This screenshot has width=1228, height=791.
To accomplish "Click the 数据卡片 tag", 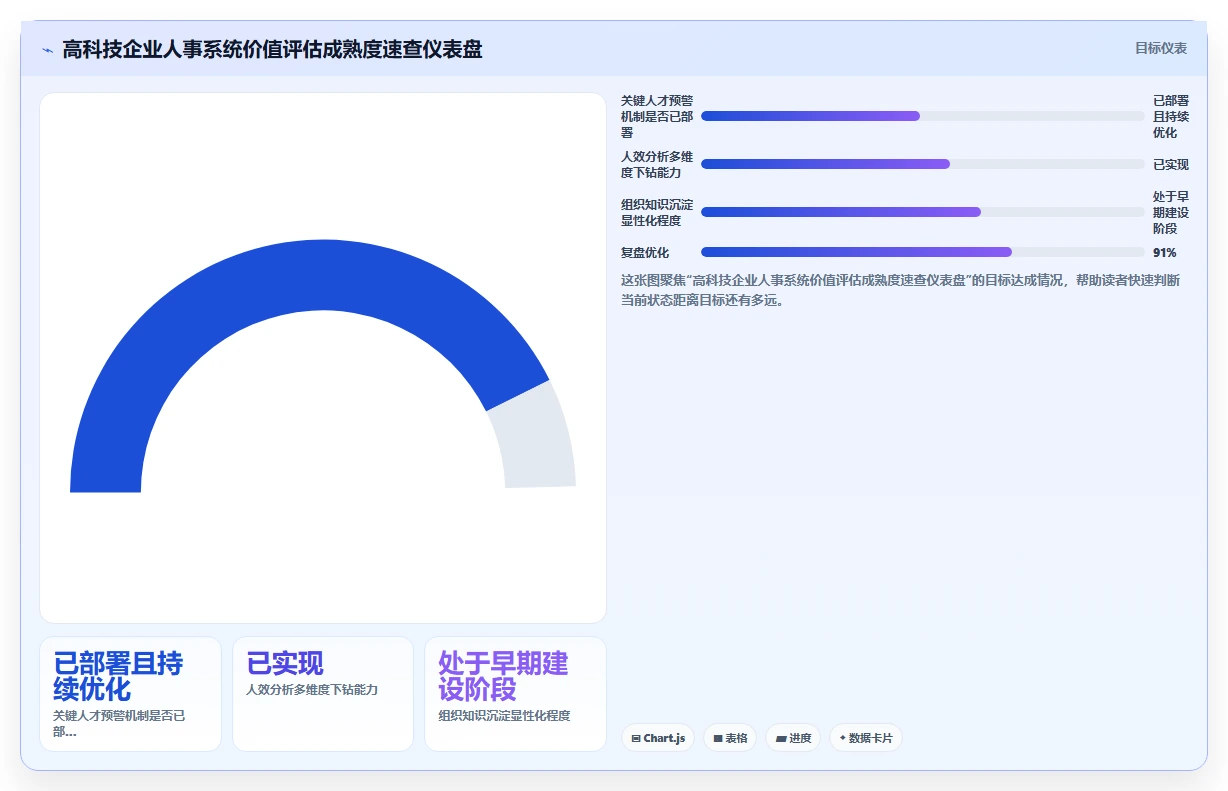I will coord(865,738).
